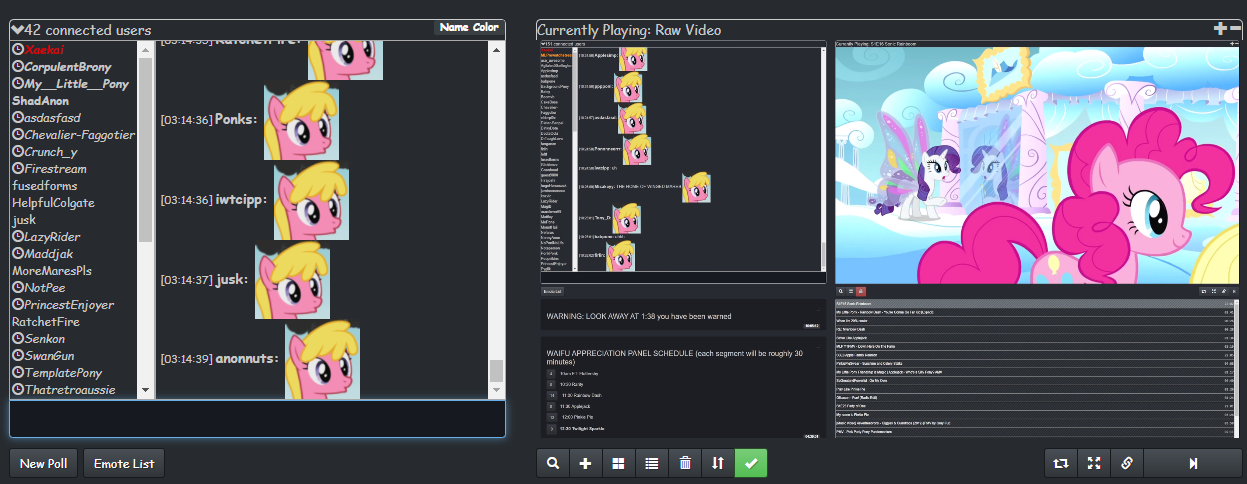Click the retweet-style reload media icon
Screen dimensions: 1247x484
click(x=1061, y=464)
